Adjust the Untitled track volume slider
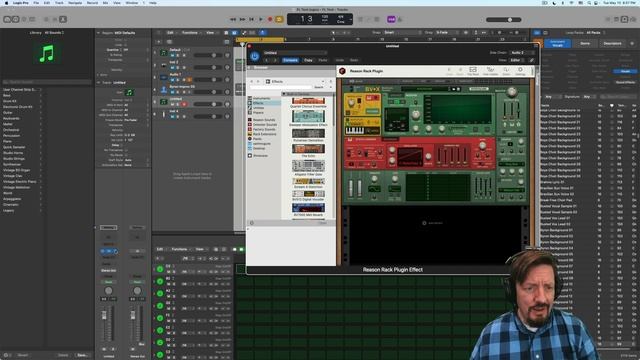The image size is (640, 360). click(x=208, y=104)
